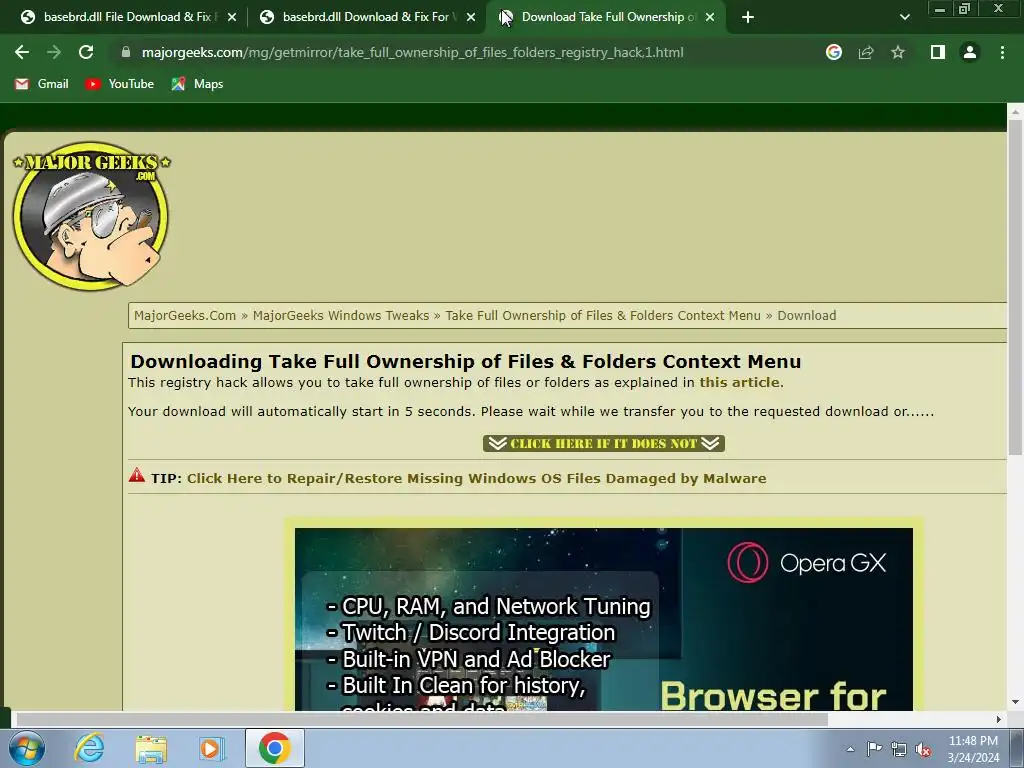Share this page via share icon
Image resolution: width=1024 pixels, height=768 pixels.
[865, 52]
